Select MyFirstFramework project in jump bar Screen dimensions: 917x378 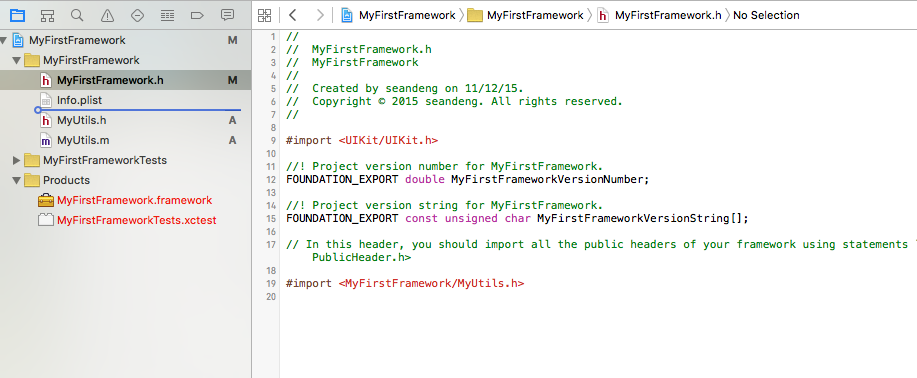398,15
